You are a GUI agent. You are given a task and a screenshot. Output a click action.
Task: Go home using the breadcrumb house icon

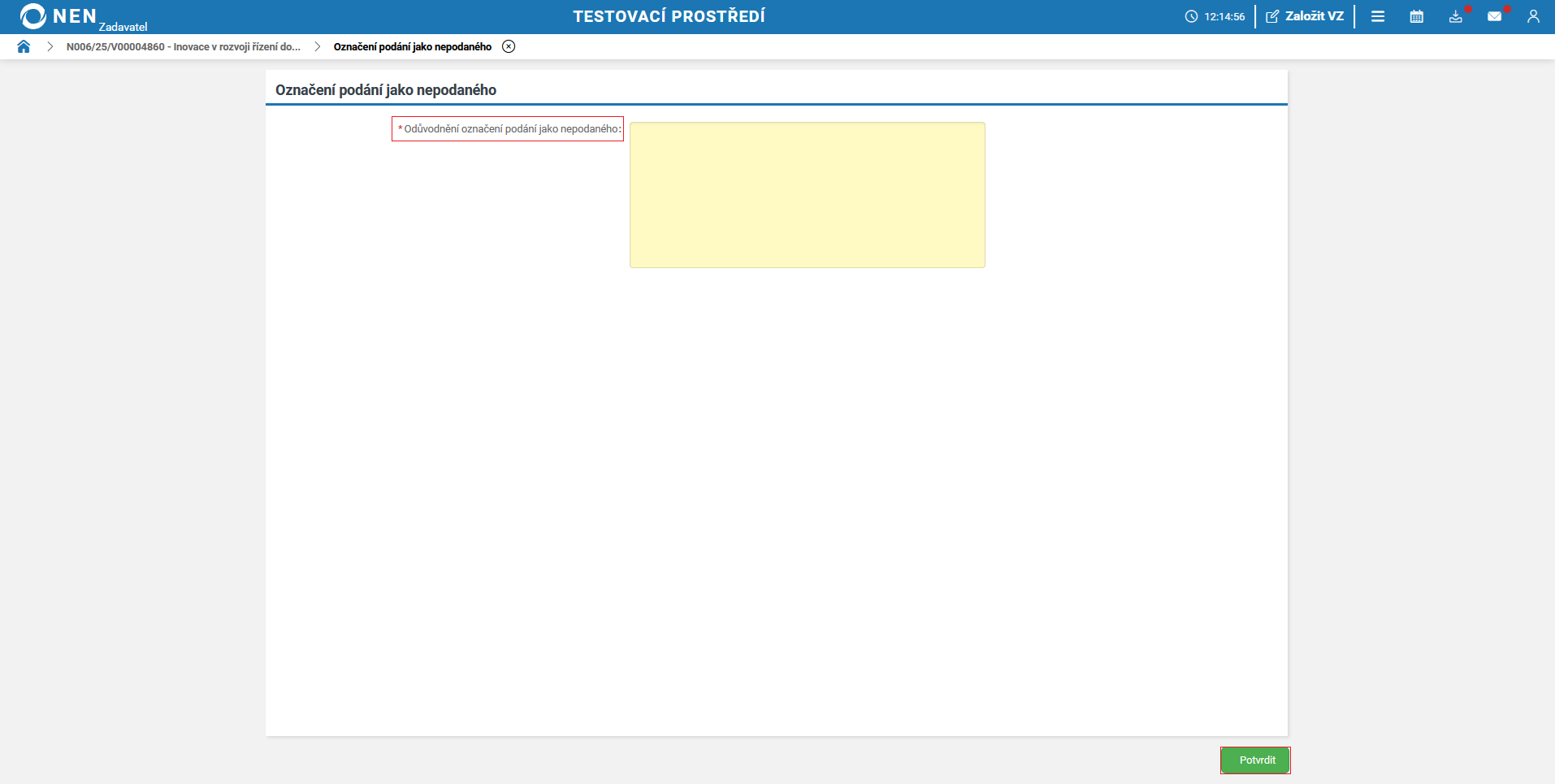pyautogui.click(x=24, y=46)
